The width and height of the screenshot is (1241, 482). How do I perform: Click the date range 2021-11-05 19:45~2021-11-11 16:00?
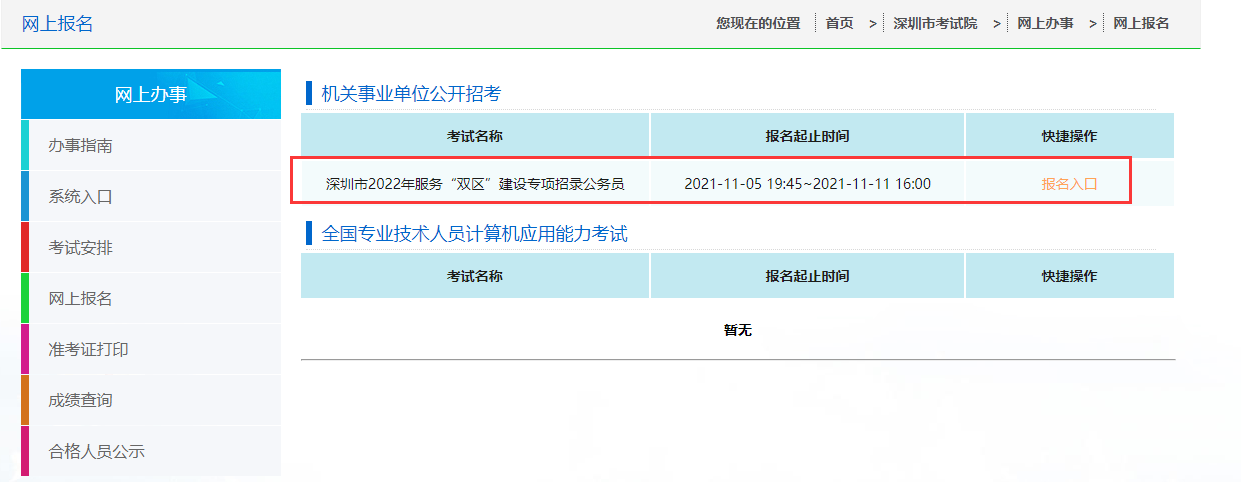pyautogui.click(x=807, y=184)
